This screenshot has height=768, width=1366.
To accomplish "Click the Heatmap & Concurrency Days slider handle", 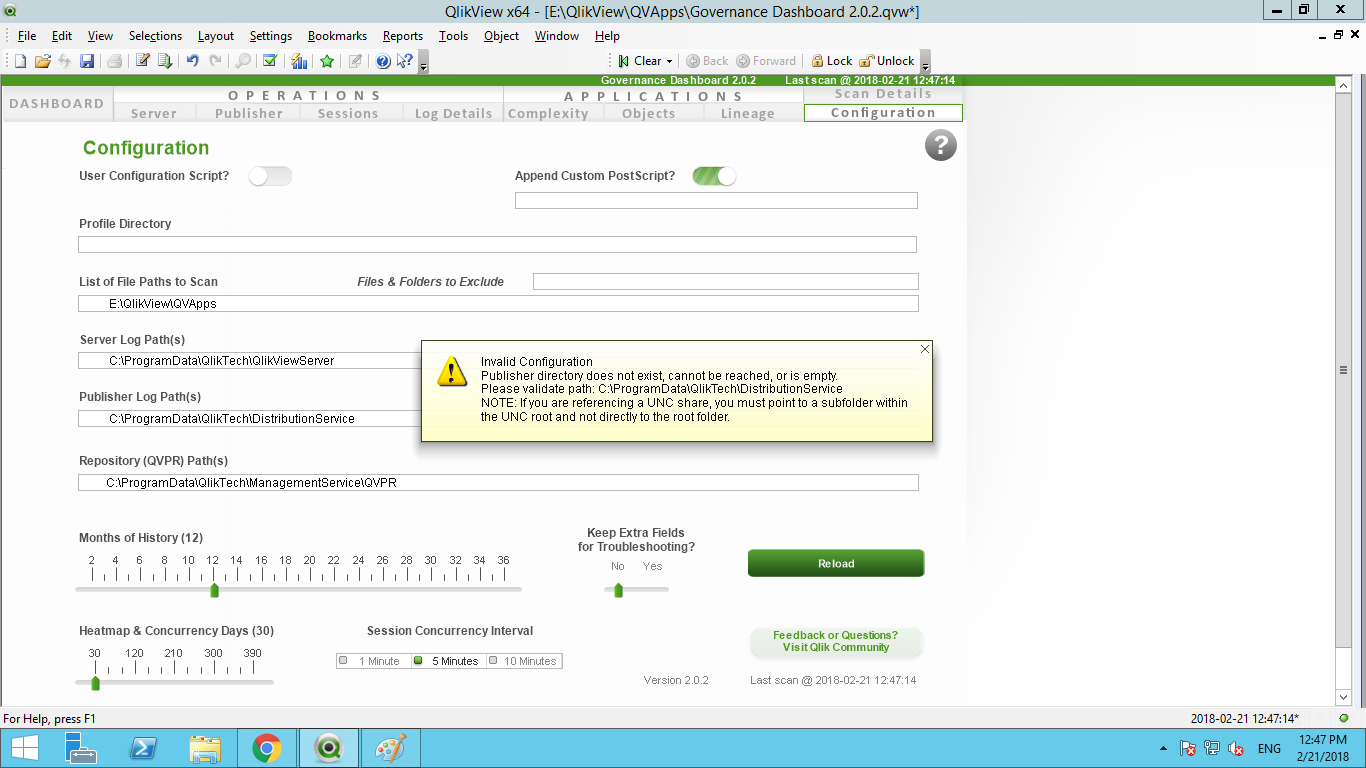I will tap(95, 683).
